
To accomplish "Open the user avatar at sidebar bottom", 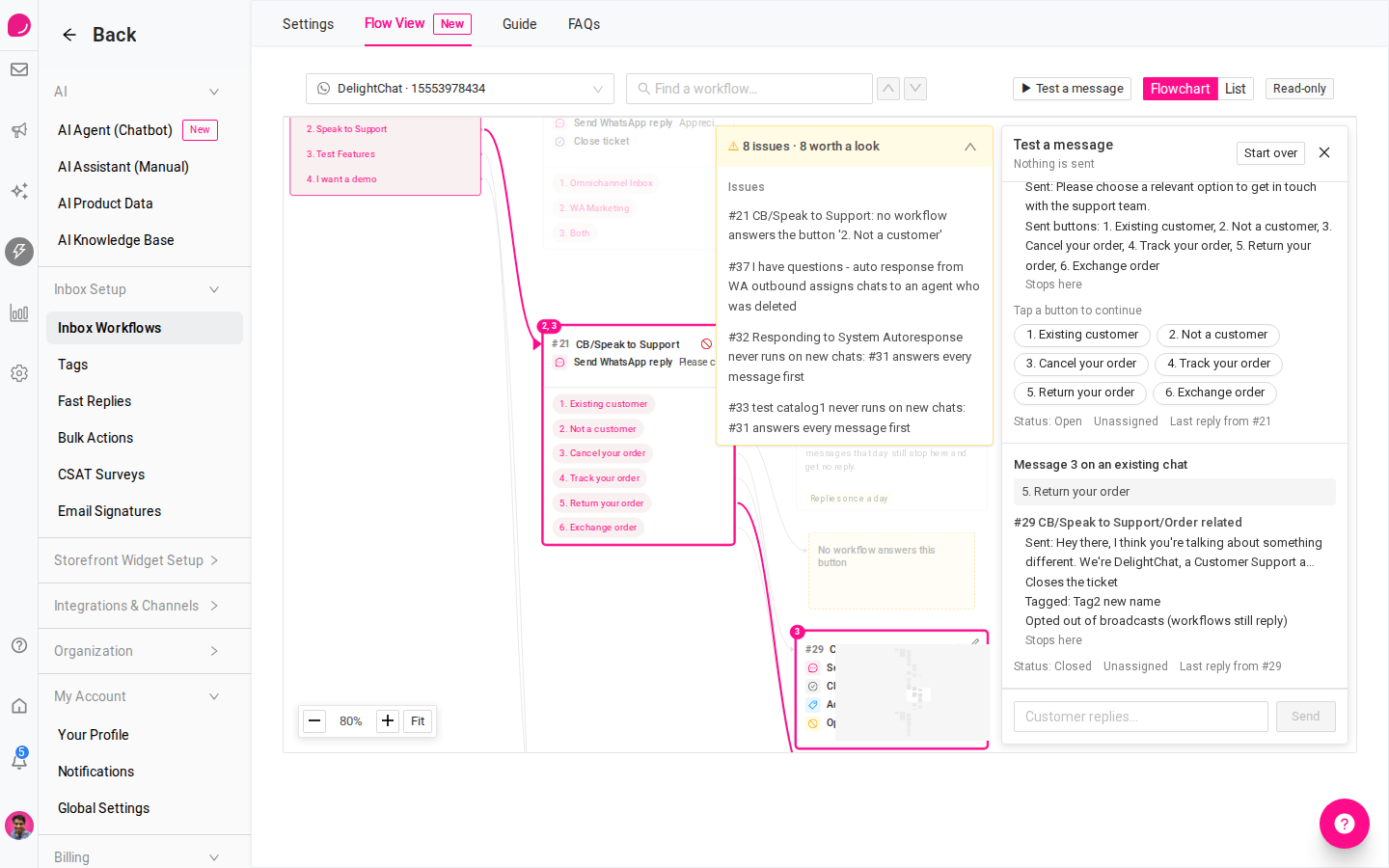I will click(x=19, y=826).
